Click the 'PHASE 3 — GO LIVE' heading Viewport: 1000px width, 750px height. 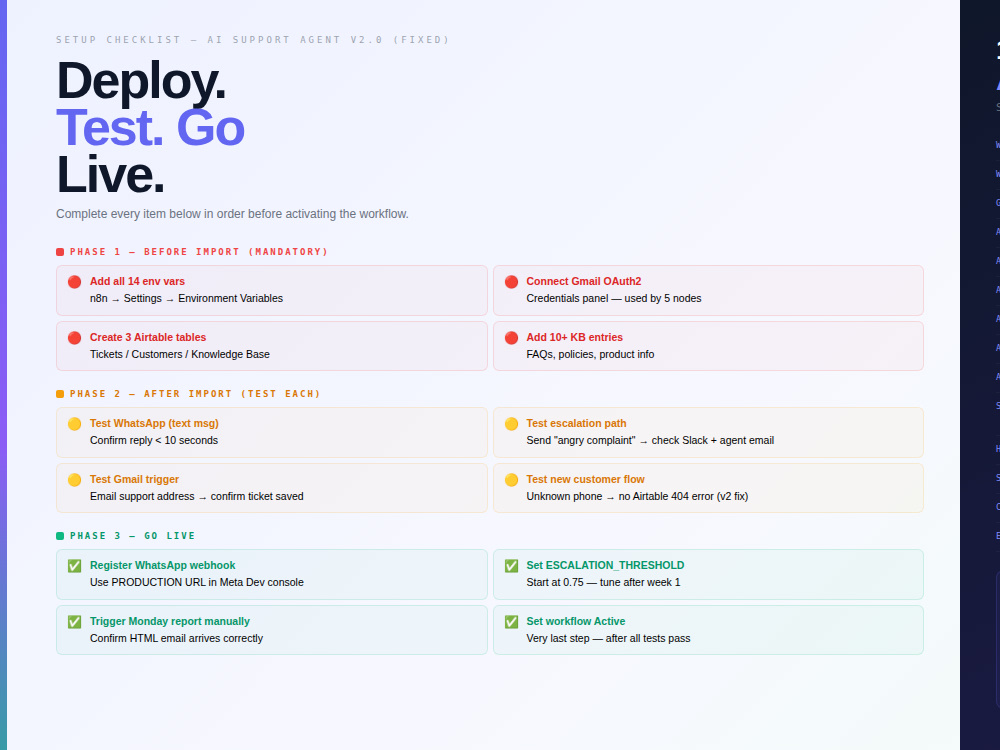tap(133, 536)
